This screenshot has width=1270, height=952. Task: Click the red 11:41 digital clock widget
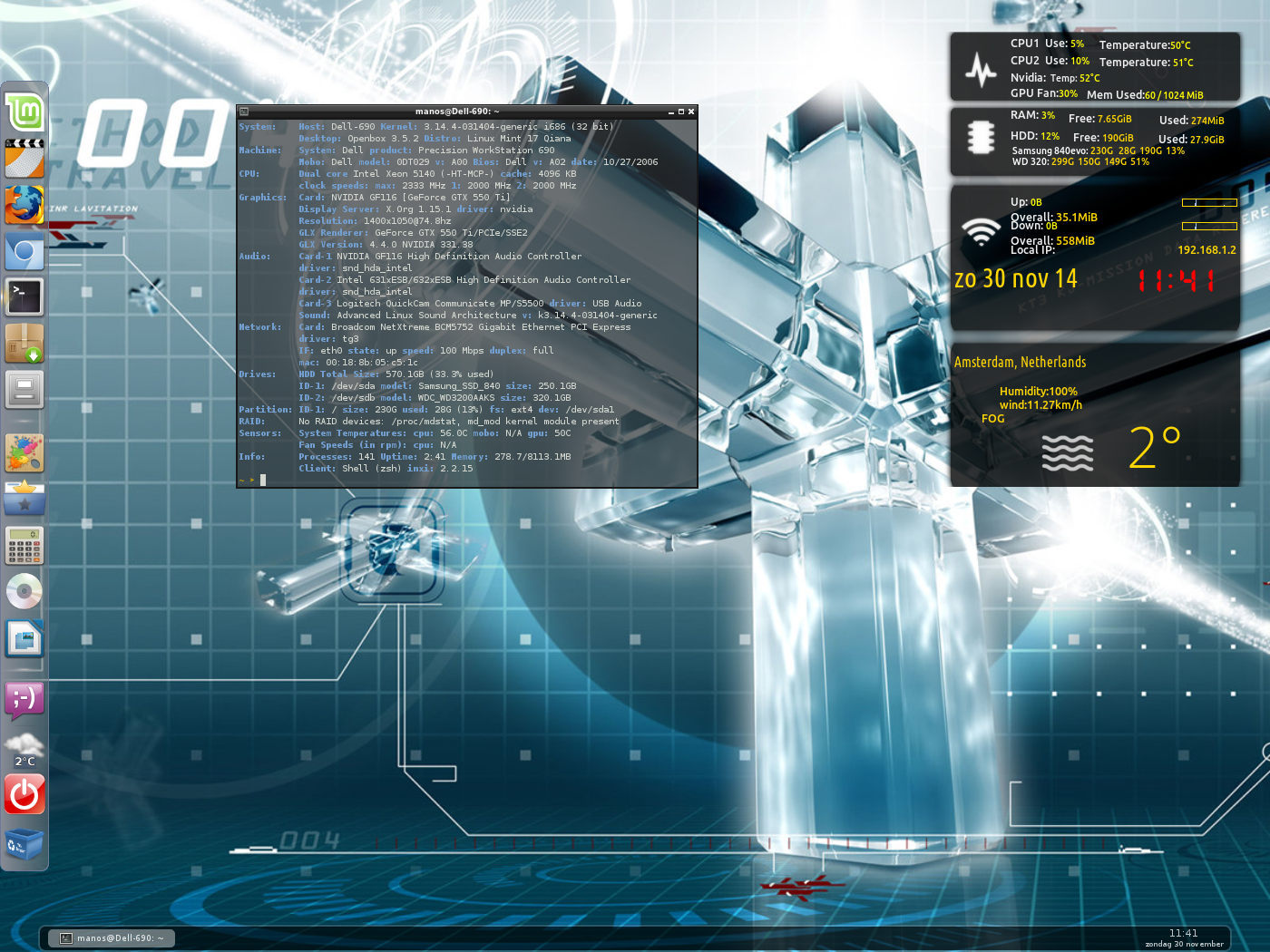[x=1177, y=281]
